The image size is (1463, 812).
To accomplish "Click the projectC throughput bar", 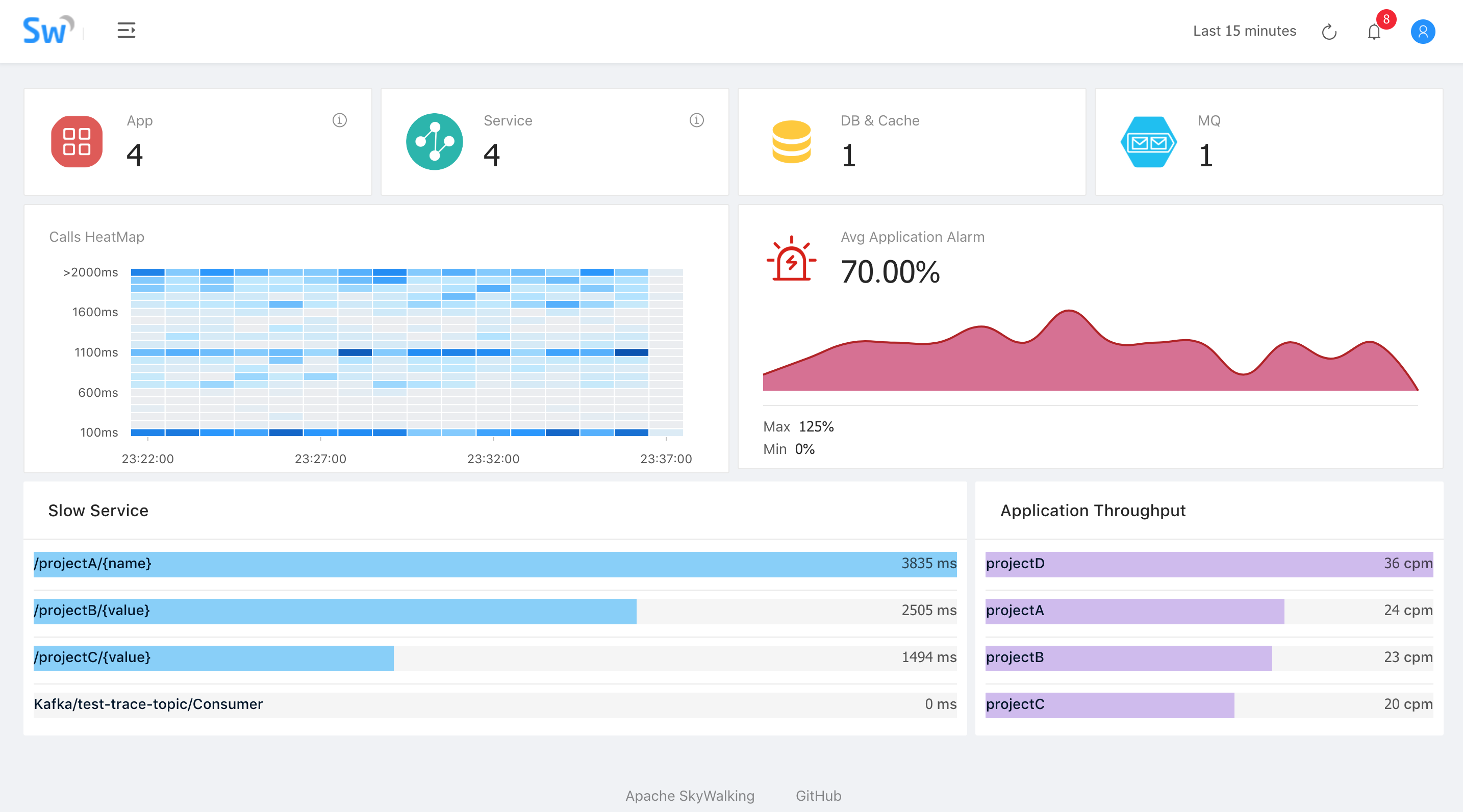I will (1209, 705).
